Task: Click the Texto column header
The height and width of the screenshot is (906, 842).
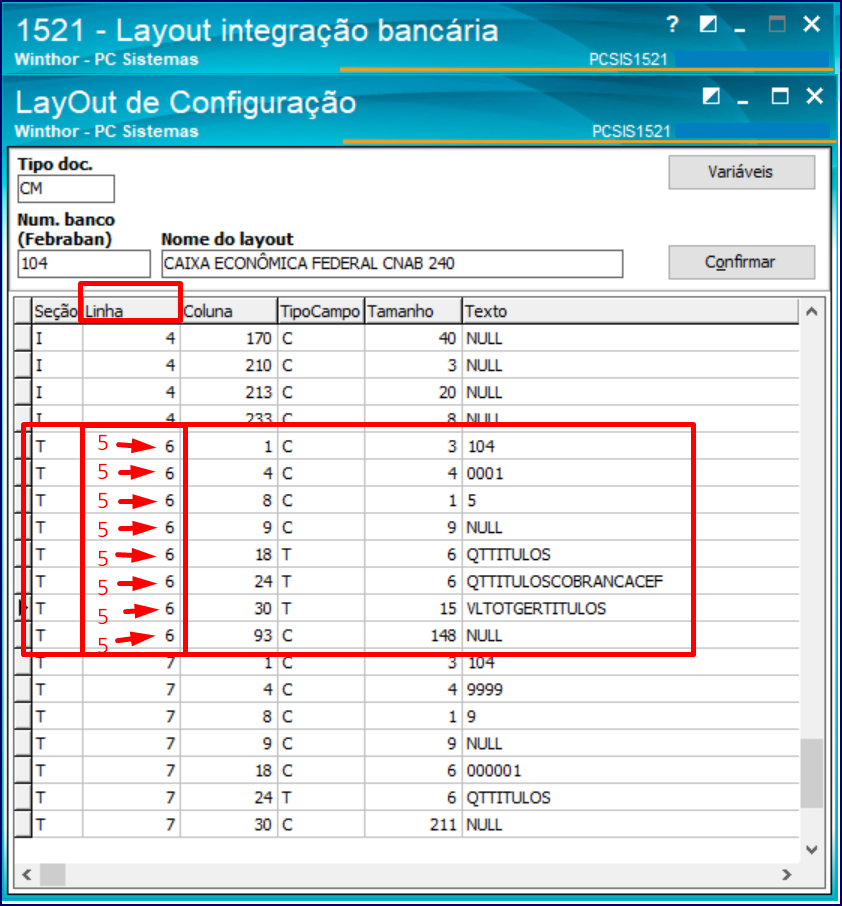Action: [630, 311]
